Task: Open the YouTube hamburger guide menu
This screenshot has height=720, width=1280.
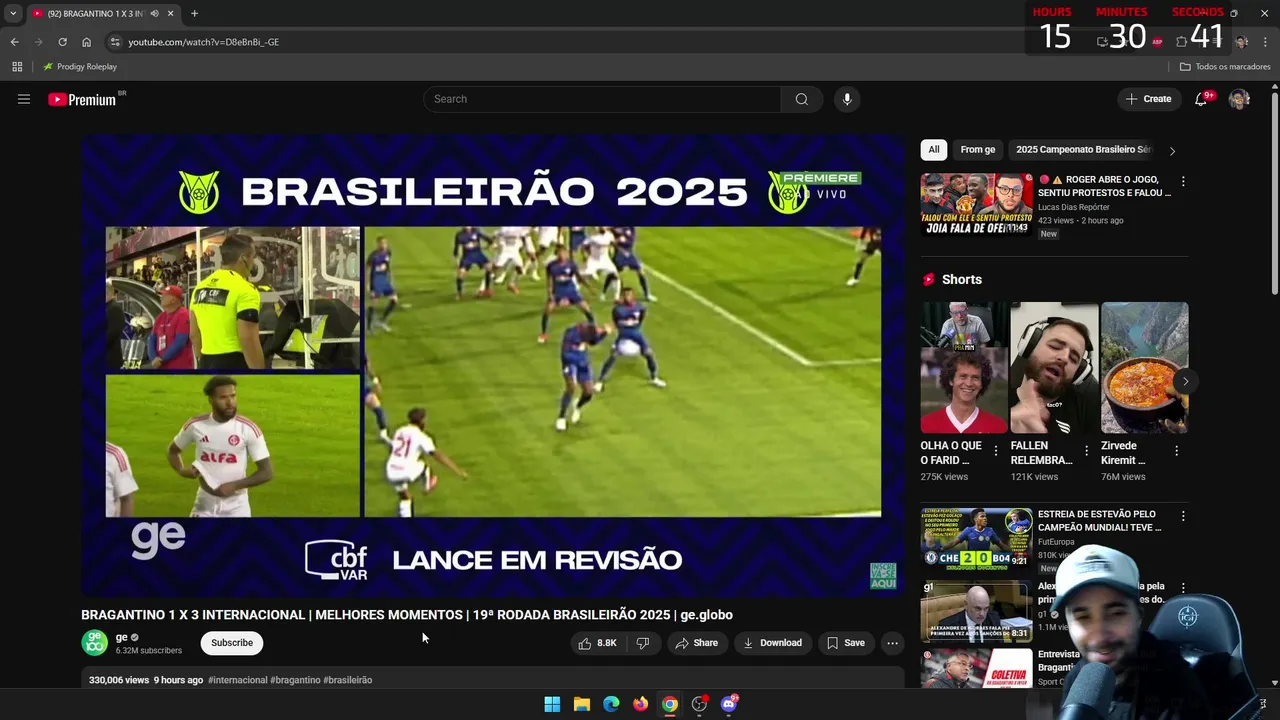Action: (x=24, y=99)
